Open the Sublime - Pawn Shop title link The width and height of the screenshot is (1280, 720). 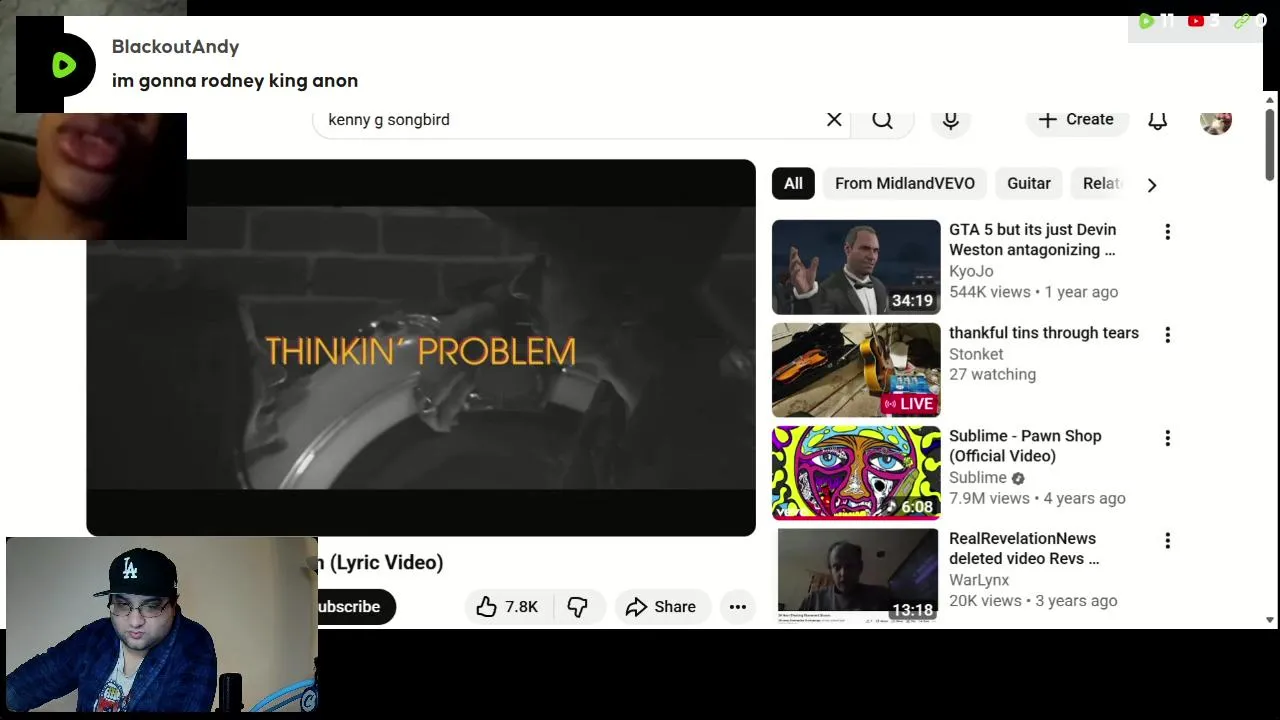(1025, 446)
